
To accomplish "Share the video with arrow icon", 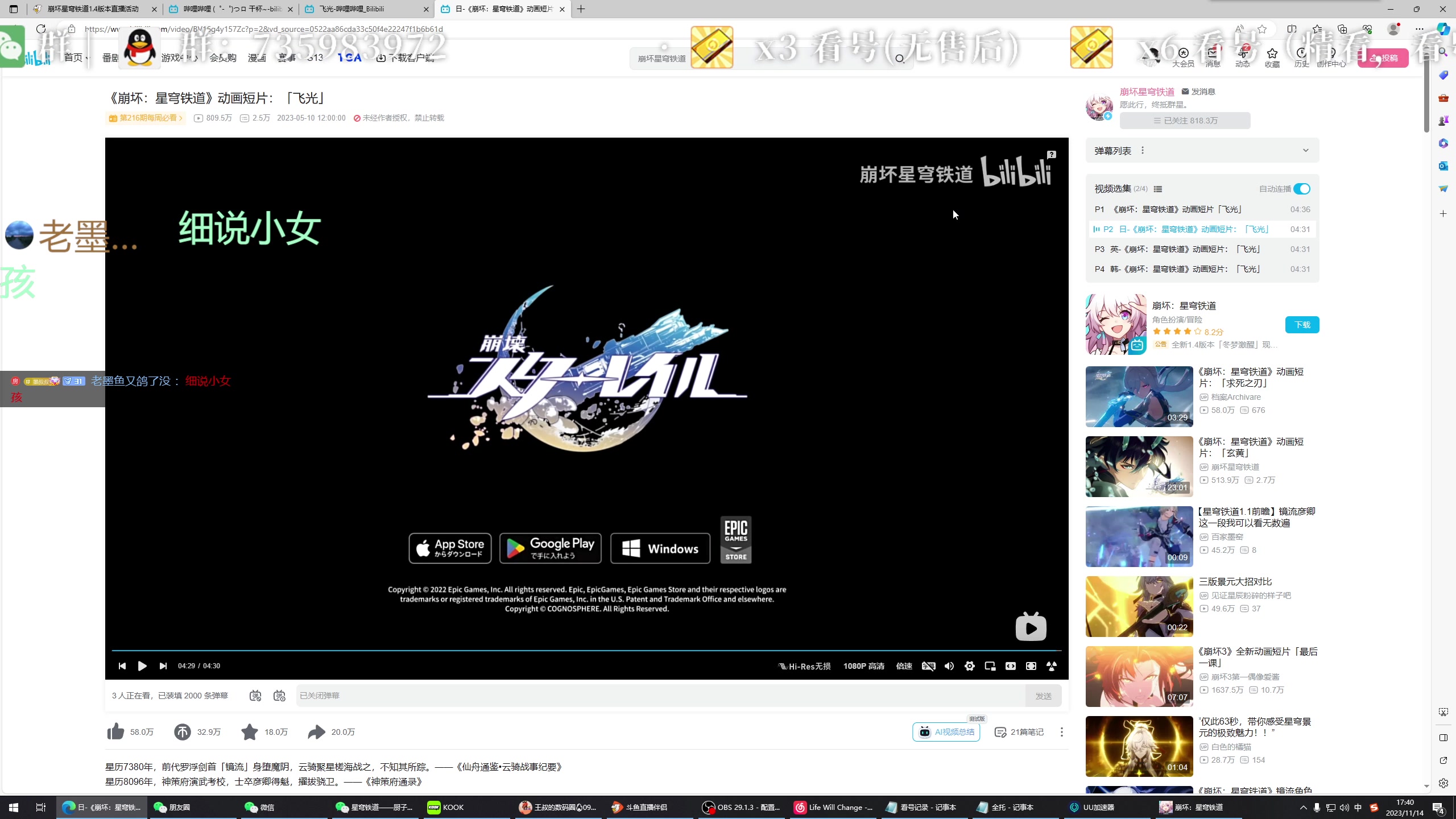I will pyautogui.click(x=316, y=732).
